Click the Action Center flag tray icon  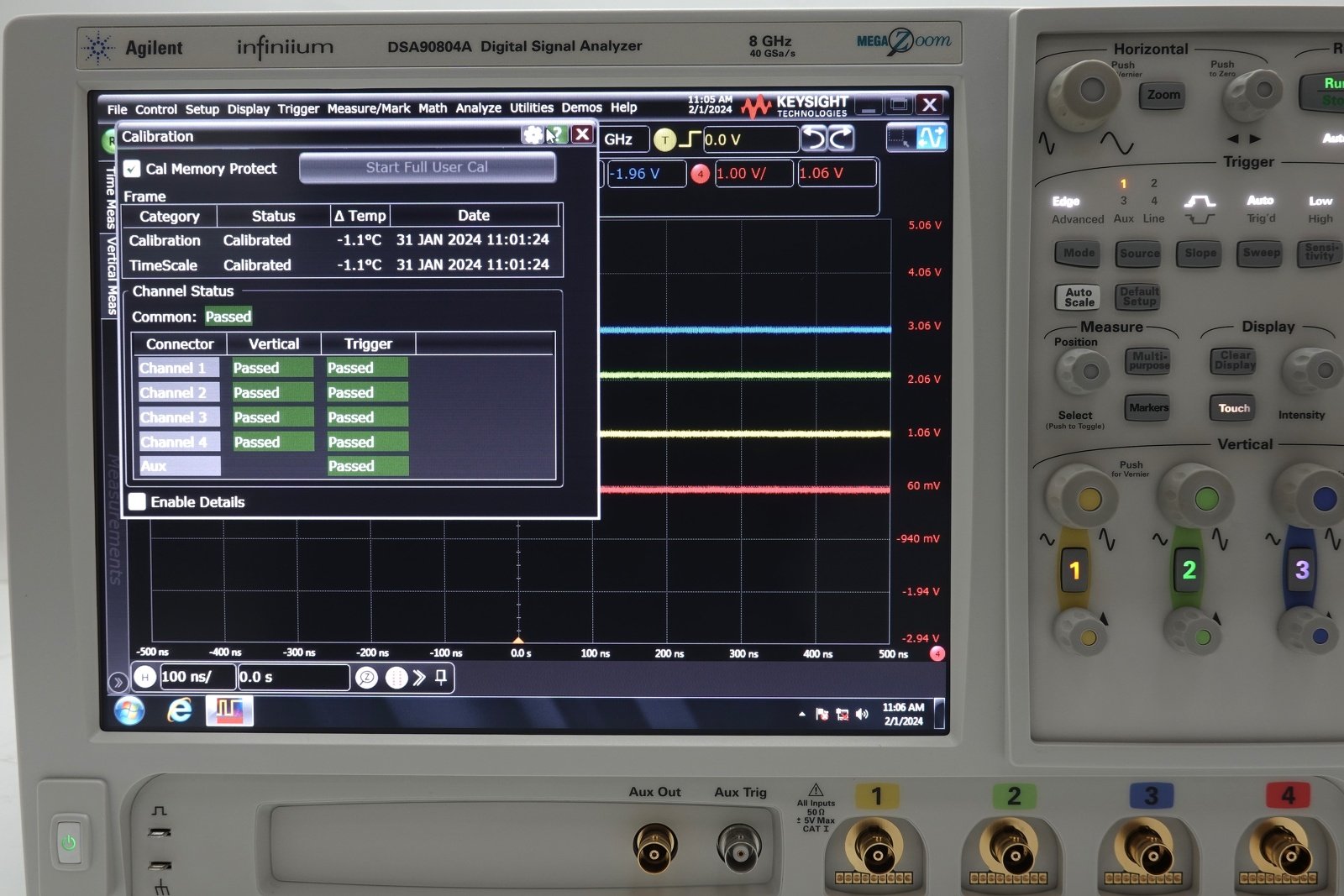pyautogui.click(x=822, y=715)
